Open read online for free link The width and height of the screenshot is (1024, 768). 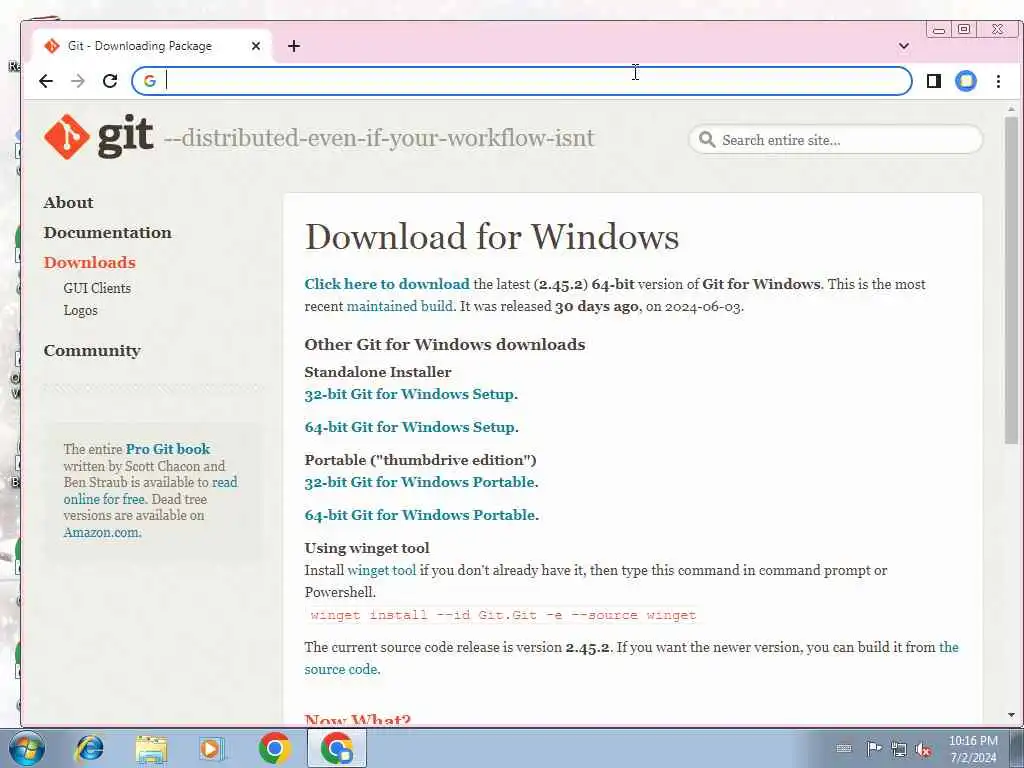coord(150,490)
